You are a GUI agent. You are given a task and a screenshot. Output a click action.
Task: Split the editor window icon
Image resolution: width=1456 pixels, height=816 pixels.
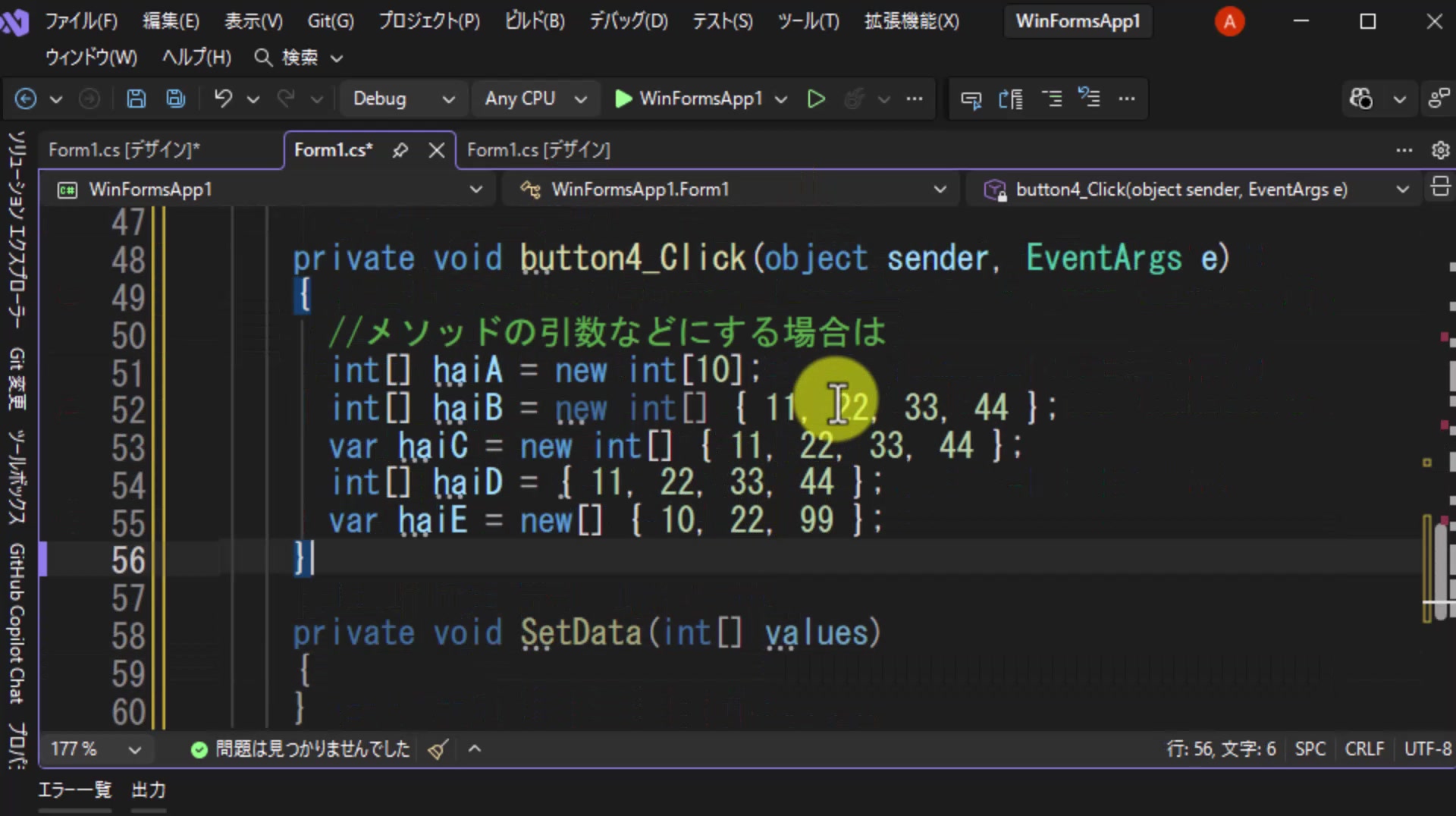1440,187
